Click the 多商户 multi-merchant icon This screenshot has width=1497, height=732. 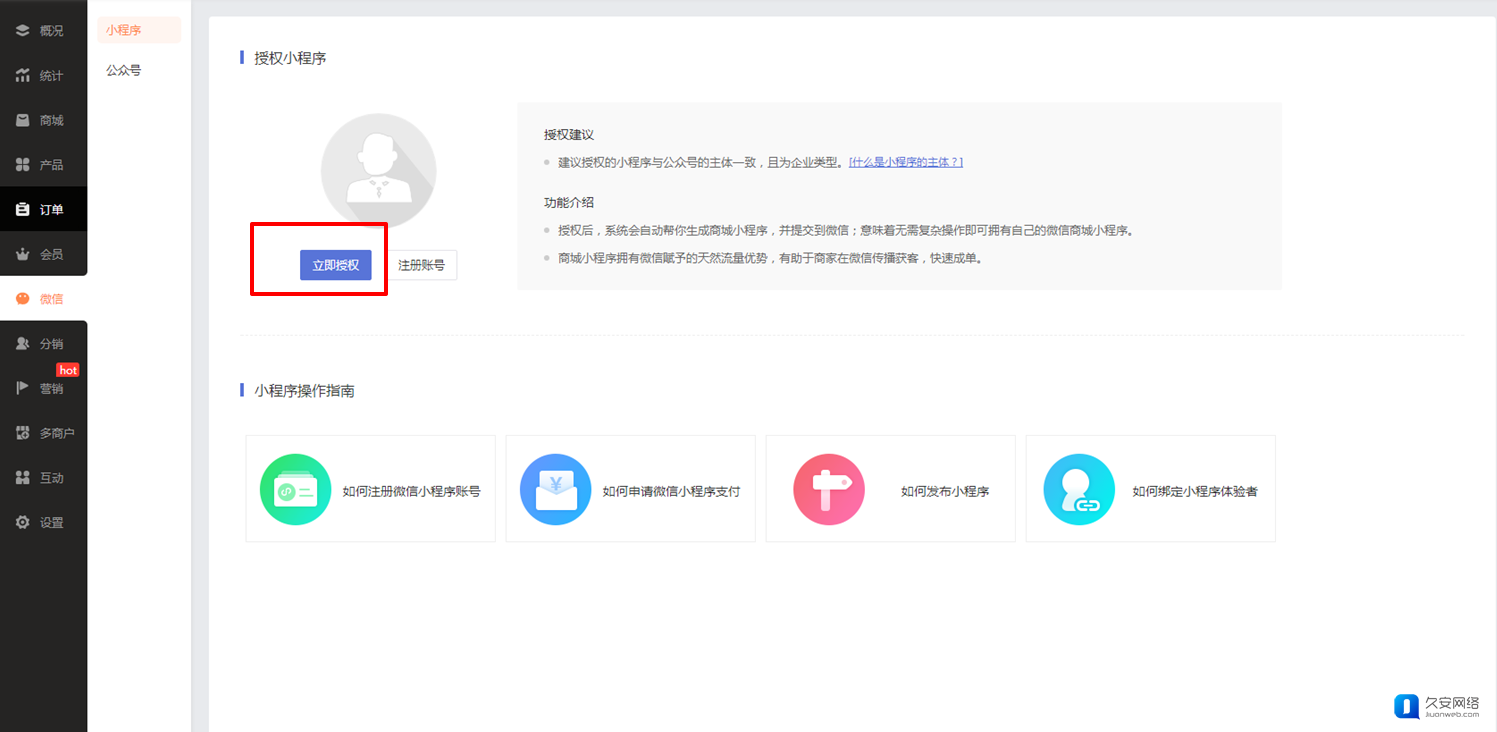[x=22, y=433]
